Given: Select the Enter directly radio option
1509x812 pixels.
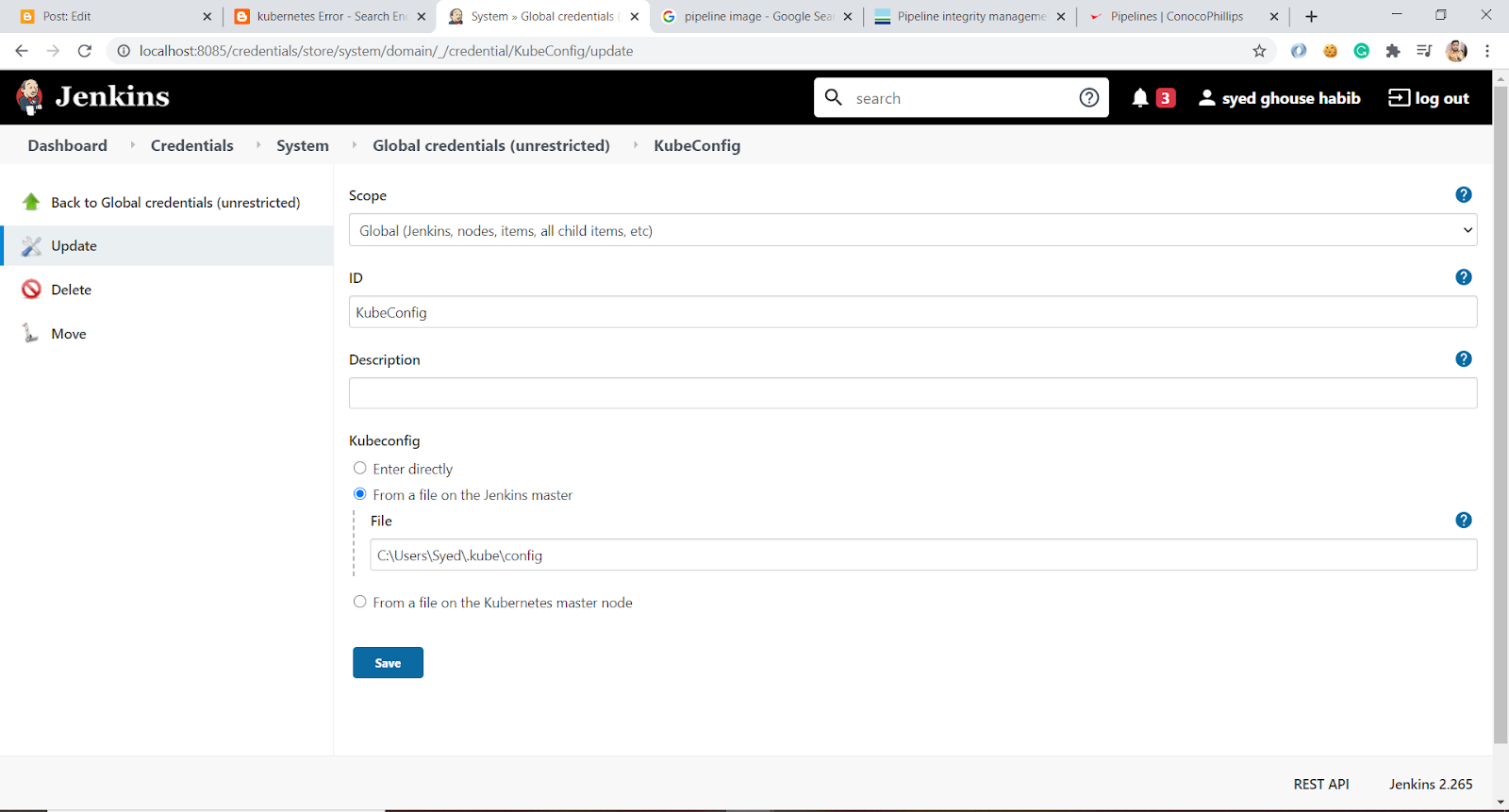Looking at the screenshot, I should pos(359,468).
